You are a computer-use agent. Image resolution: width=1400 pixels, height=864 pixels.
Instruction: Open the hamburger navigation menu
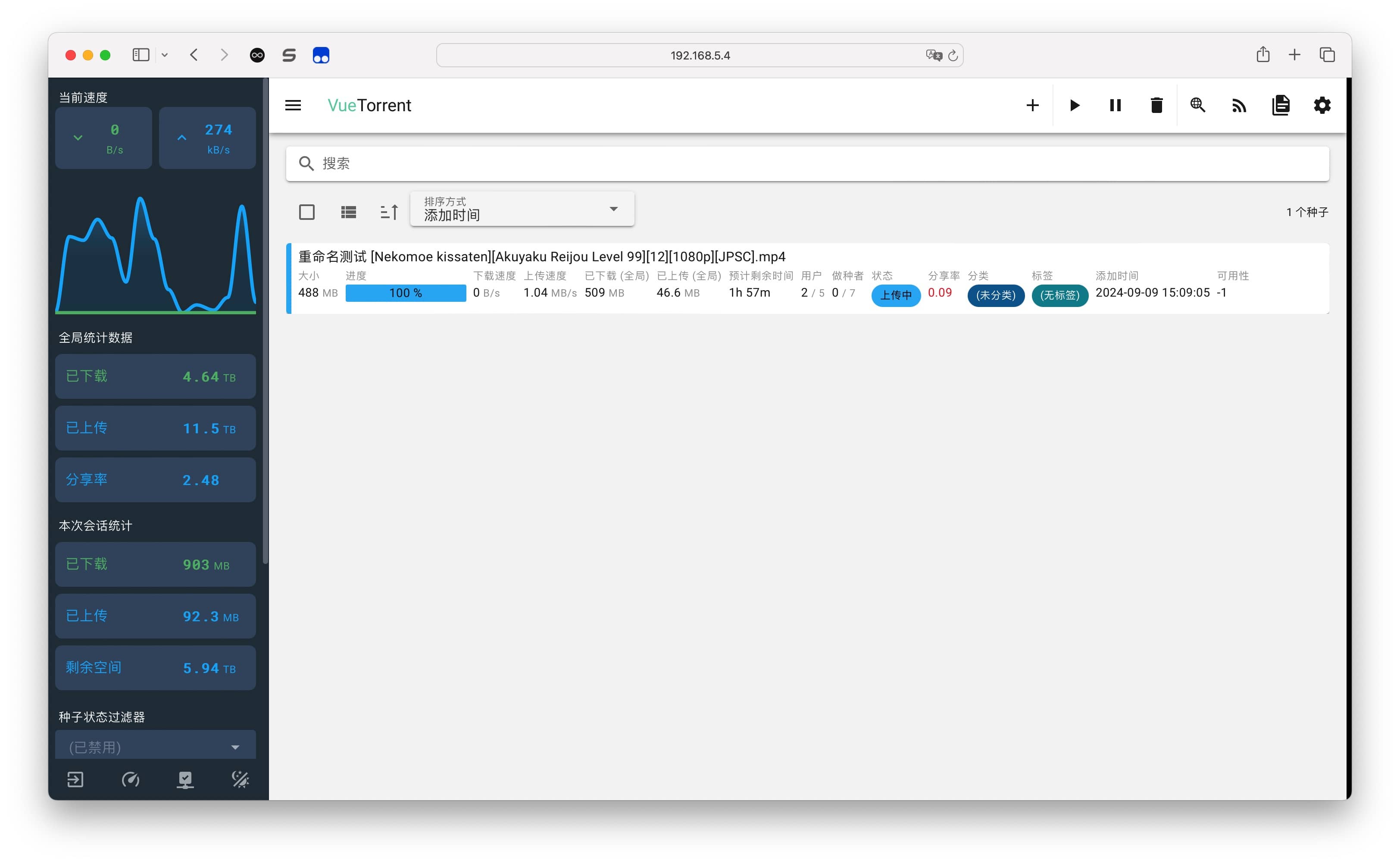click(293, 105)
